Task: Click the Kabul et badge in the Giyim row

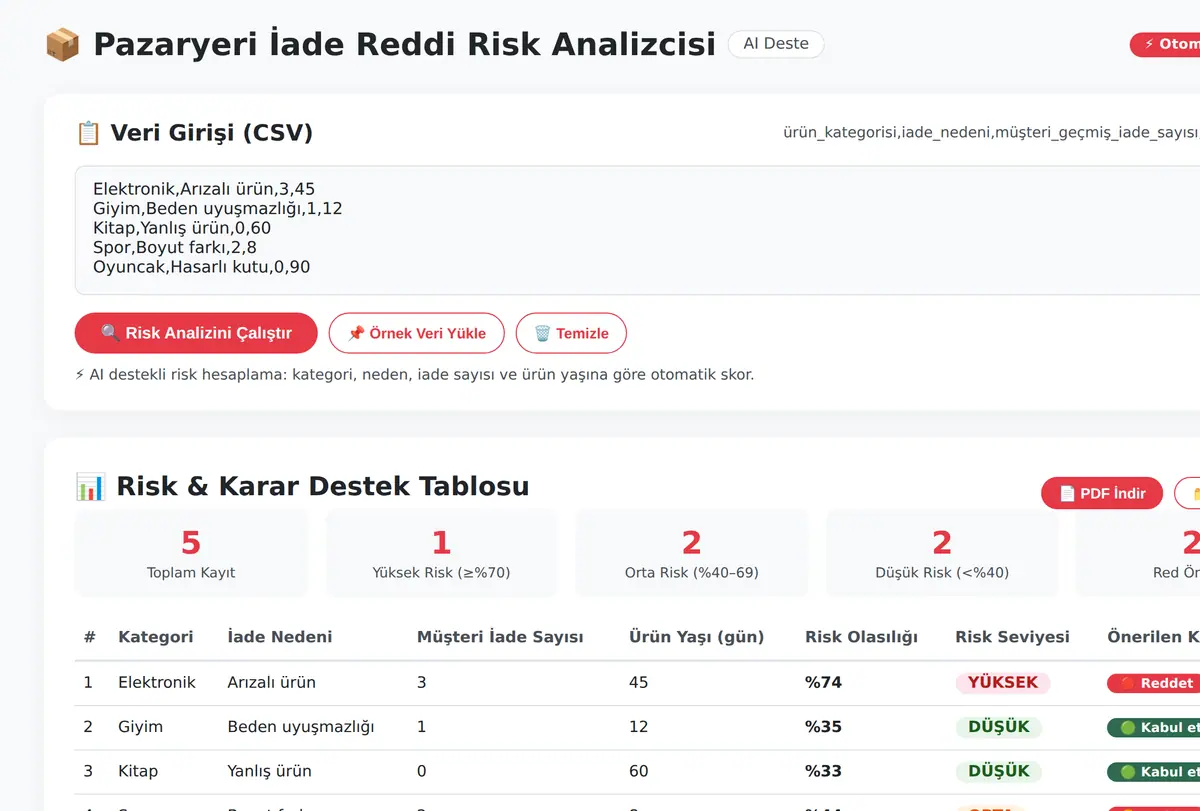Action: pyautogui.click(x=1153, y=728)
